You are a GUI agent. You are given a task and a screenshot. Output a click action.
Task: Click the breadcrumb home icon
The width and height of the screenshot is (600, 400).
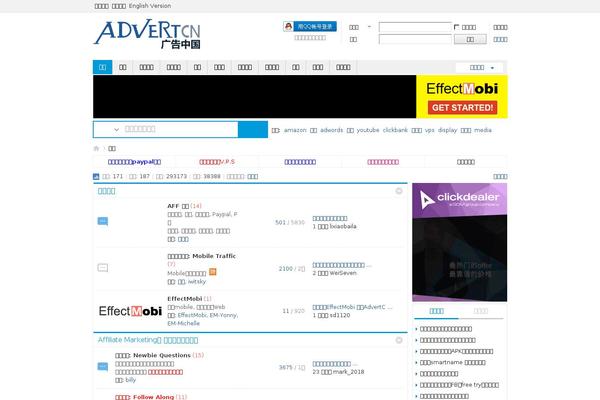click(96, 149)
